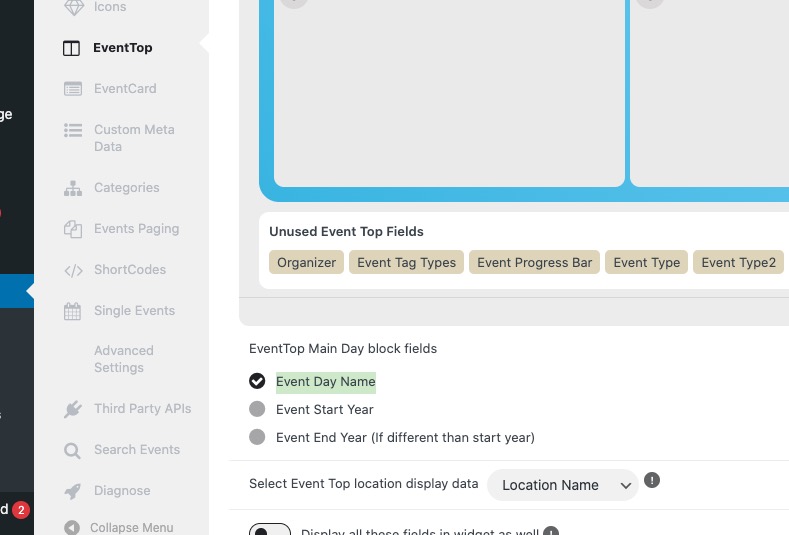Click the Categories hierarchy icon
This screenshot has height=535, width=789.
pyautogui.click(x=73, y=188)
